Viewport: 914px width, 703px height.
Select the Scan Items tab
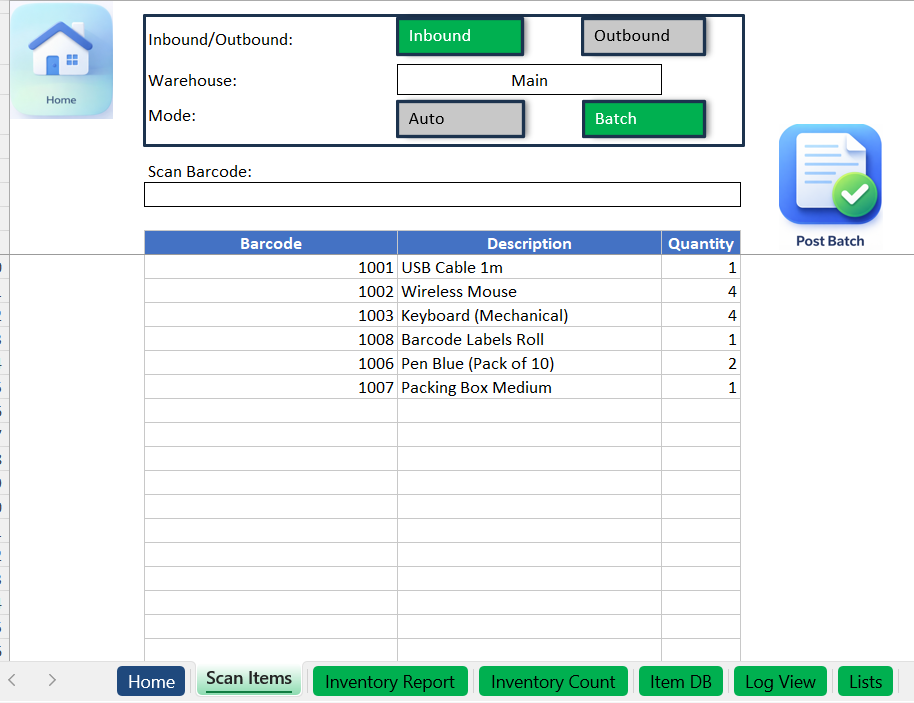[x=249, y=680]
